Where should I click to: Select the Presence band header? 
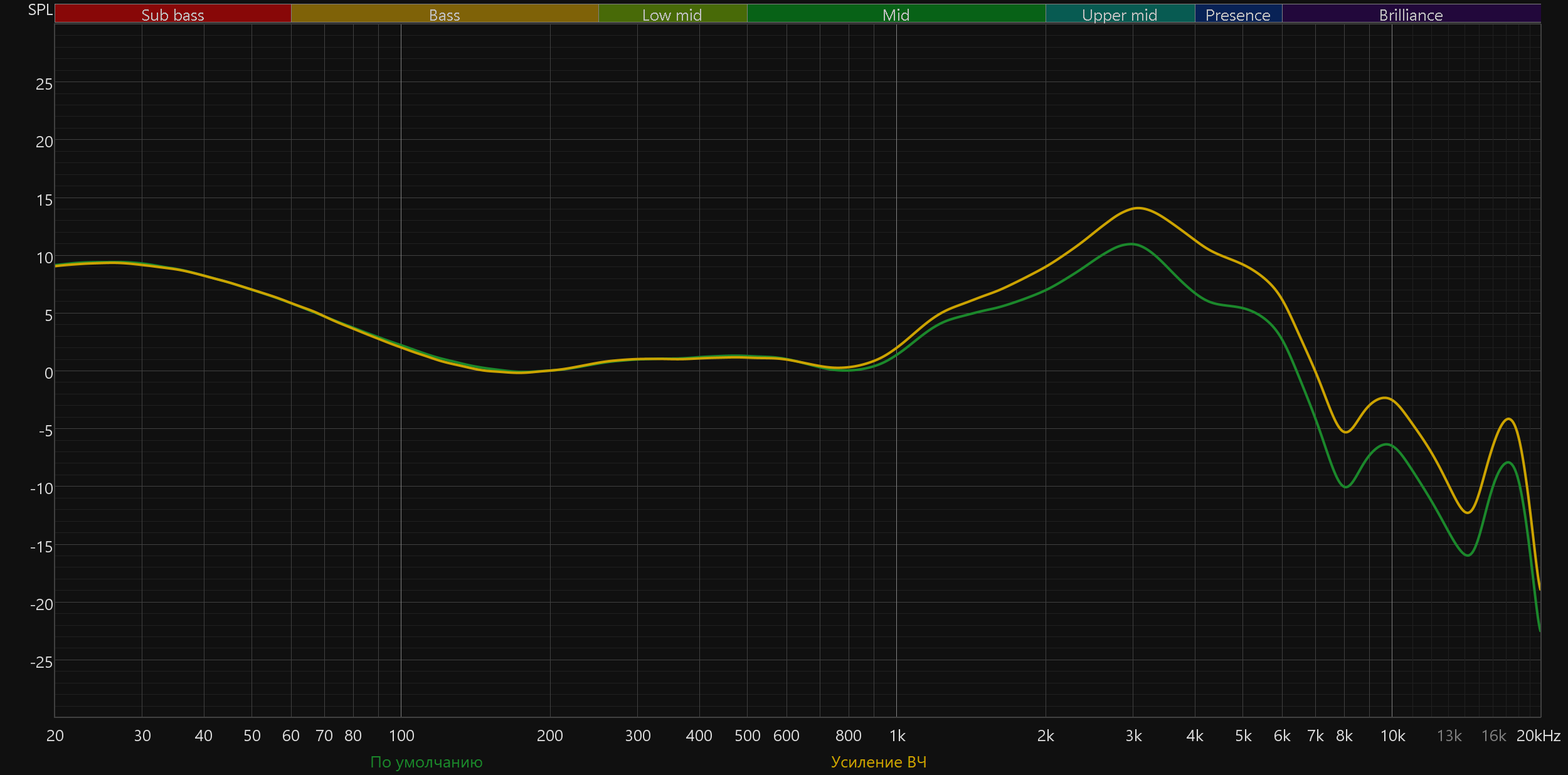(x=1237, y=14)
